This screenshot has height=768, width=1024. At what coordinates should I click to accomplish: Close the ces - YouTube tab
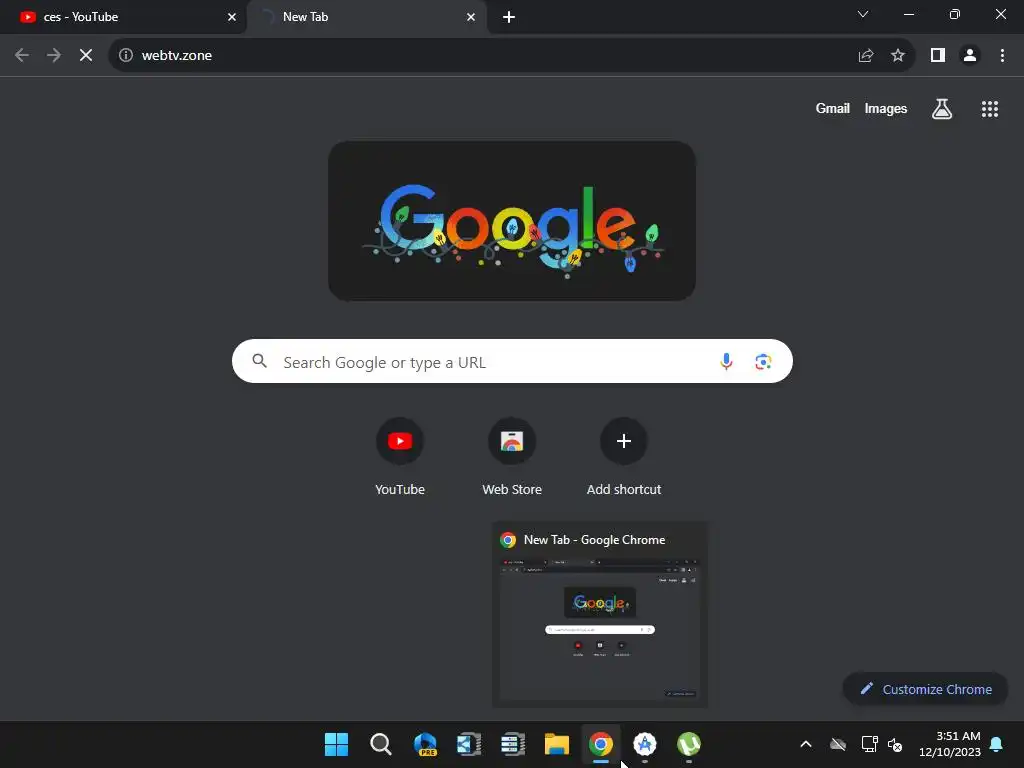232,17
